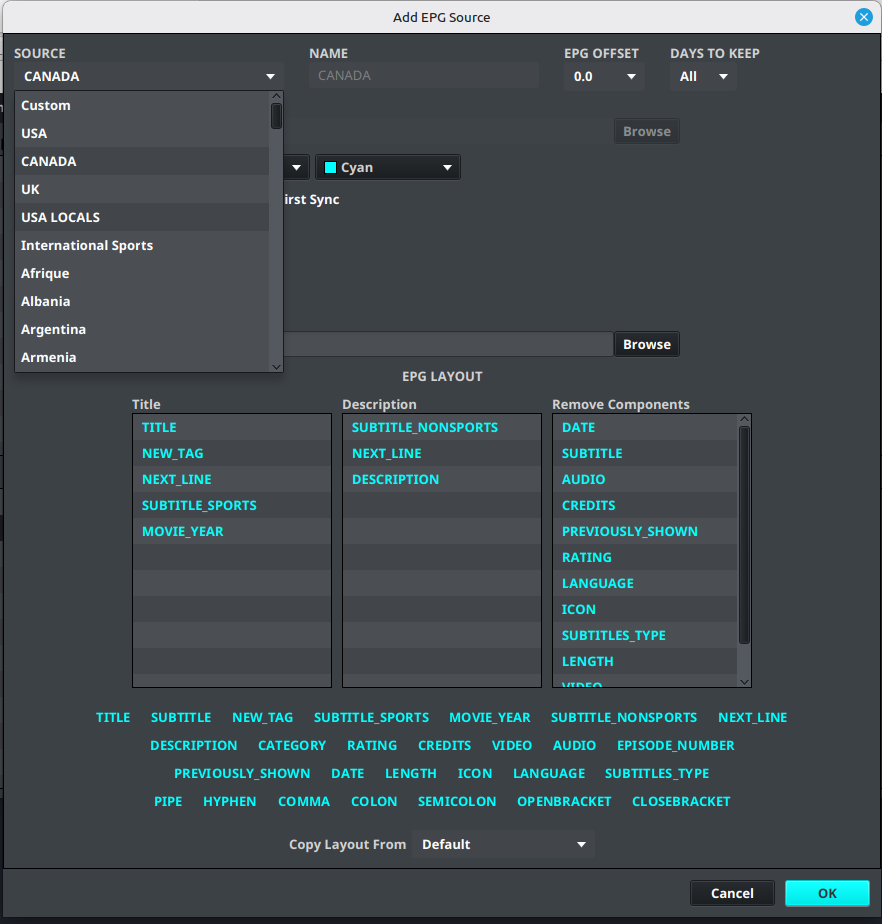Select Albania from the source list

tap(142, 301)
